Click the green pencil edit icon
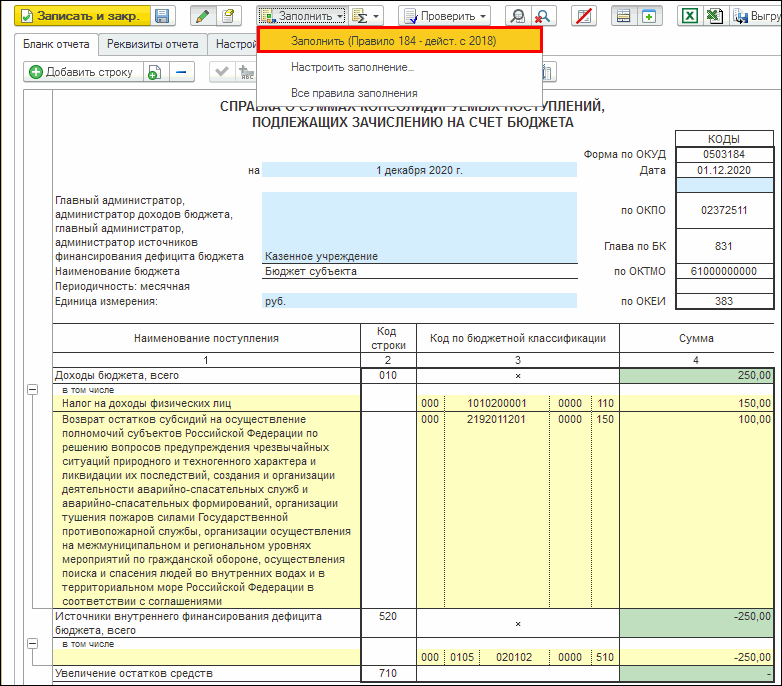 tap(203, 16)
